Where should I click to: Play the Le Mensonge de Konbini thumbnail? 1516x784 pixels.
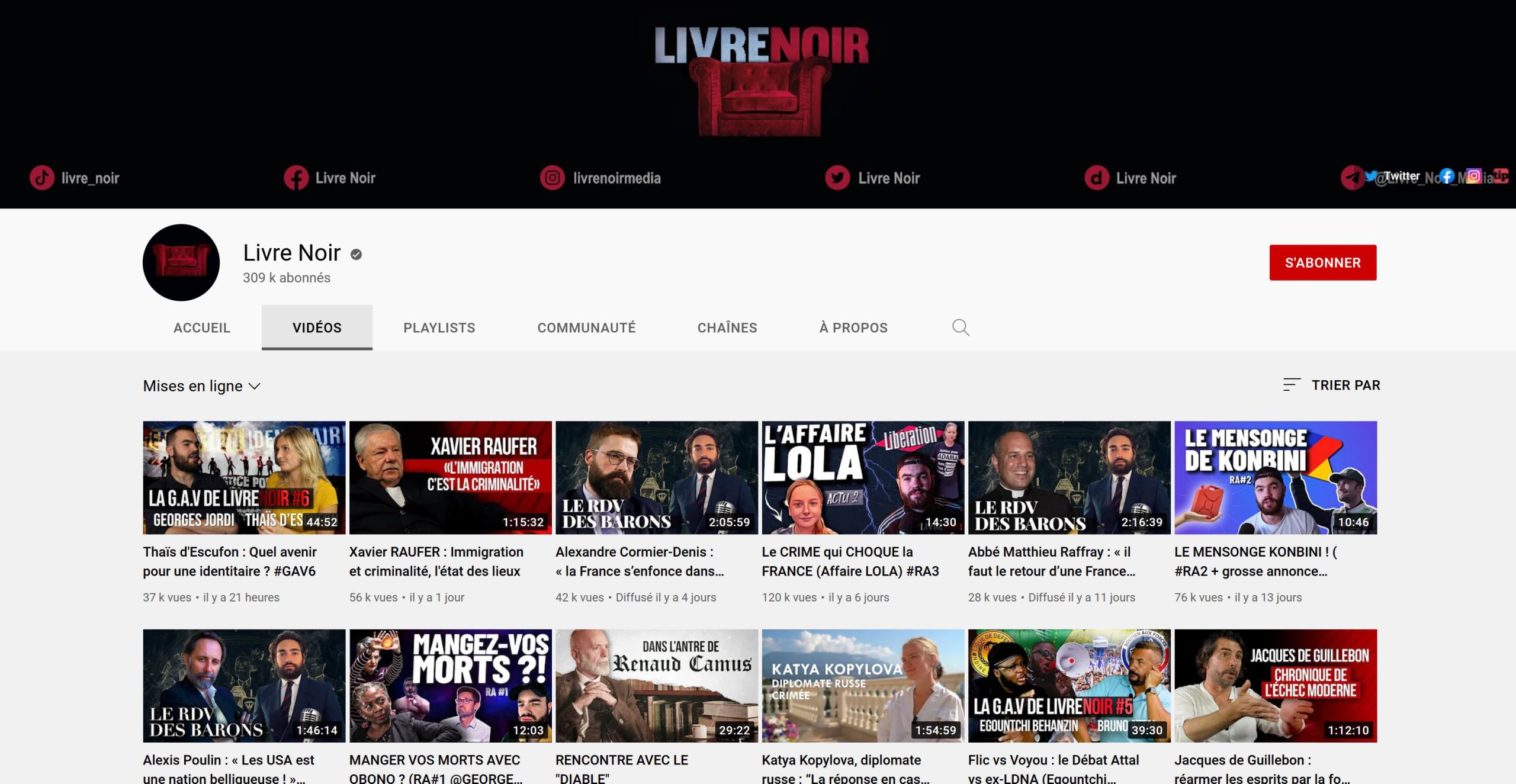(x=1276, y=478)
